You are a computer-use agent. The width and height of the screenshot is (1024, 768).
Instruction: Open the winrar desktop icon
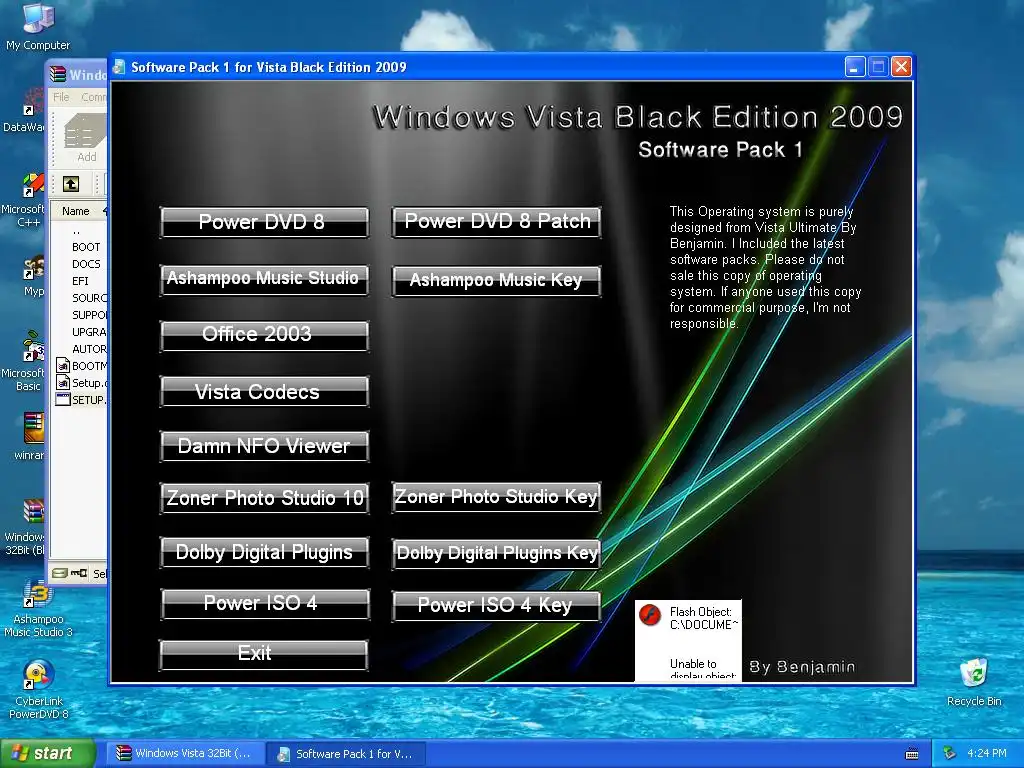(30, 436)
